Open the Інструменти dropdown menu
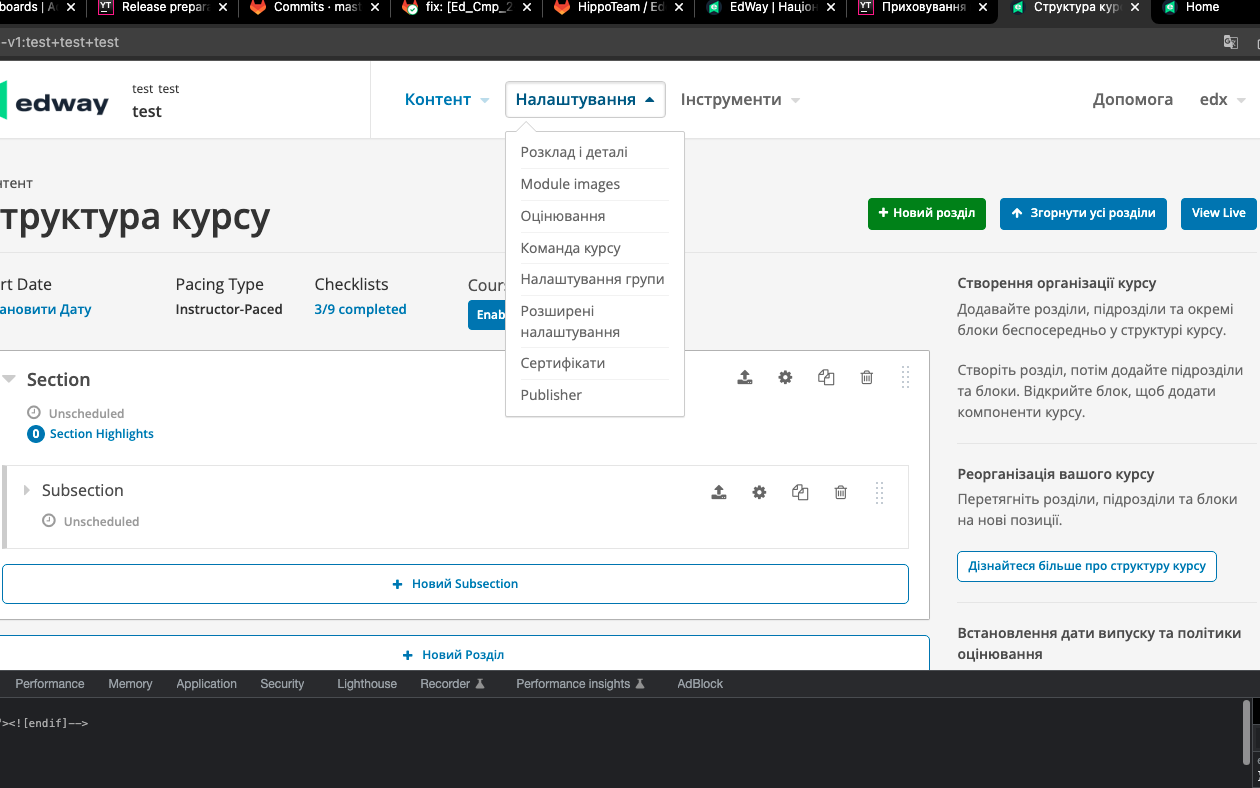The image size is (1260, 788). 740,100
